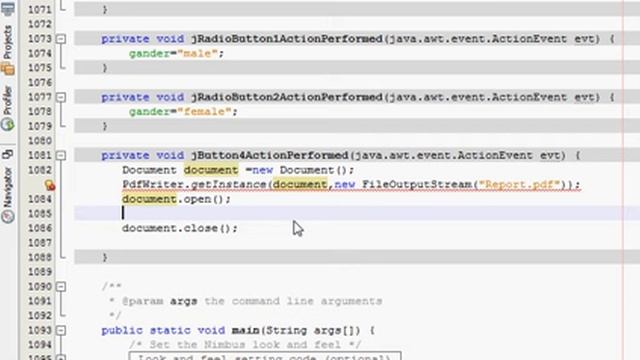The image size is (640, 360).
Task: Click the "male" string literal
Action: 197,53
